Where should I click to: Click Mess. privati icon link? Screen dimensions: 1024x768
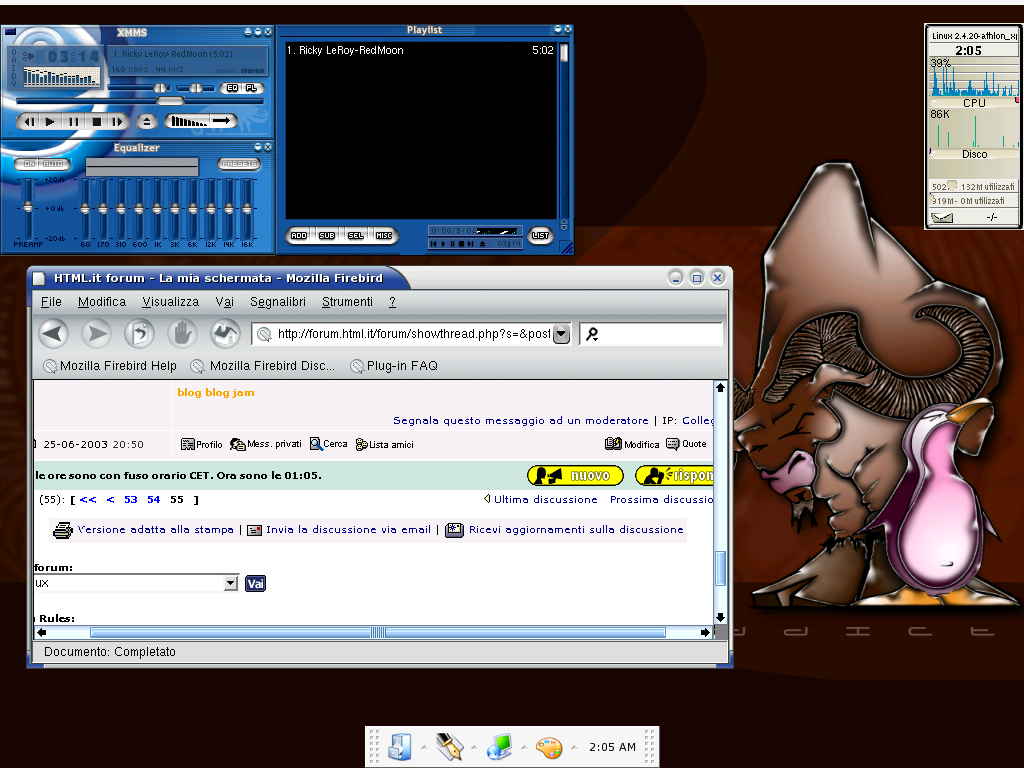tap(265, 444)
